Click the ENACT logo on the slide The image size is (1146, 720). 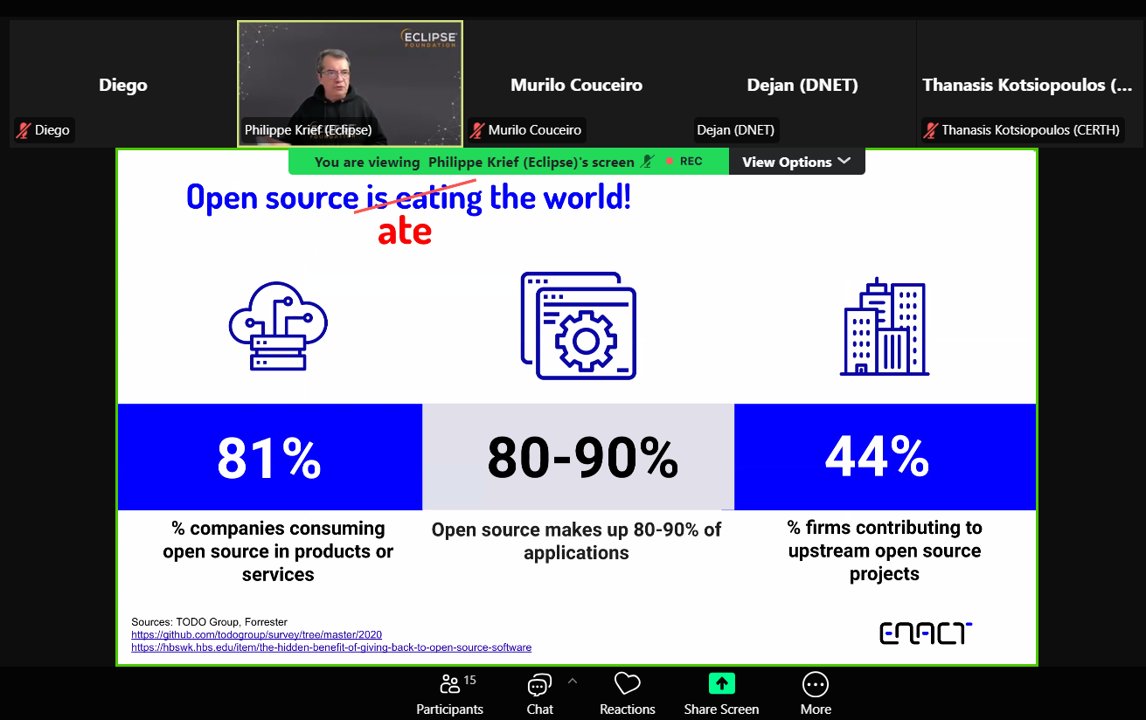click(x=924, y=632)
